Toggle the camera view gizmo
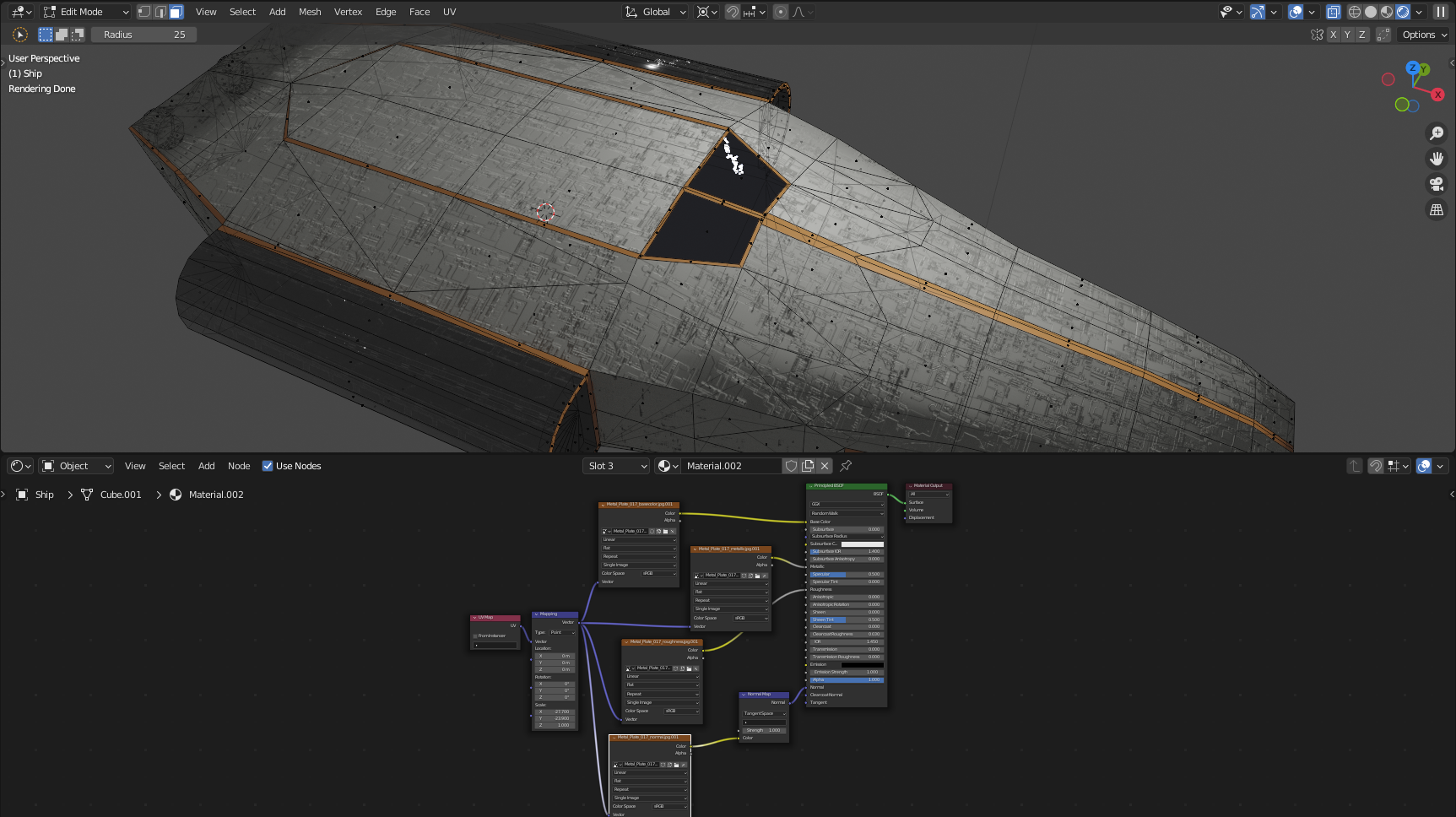 [1437, 184]
